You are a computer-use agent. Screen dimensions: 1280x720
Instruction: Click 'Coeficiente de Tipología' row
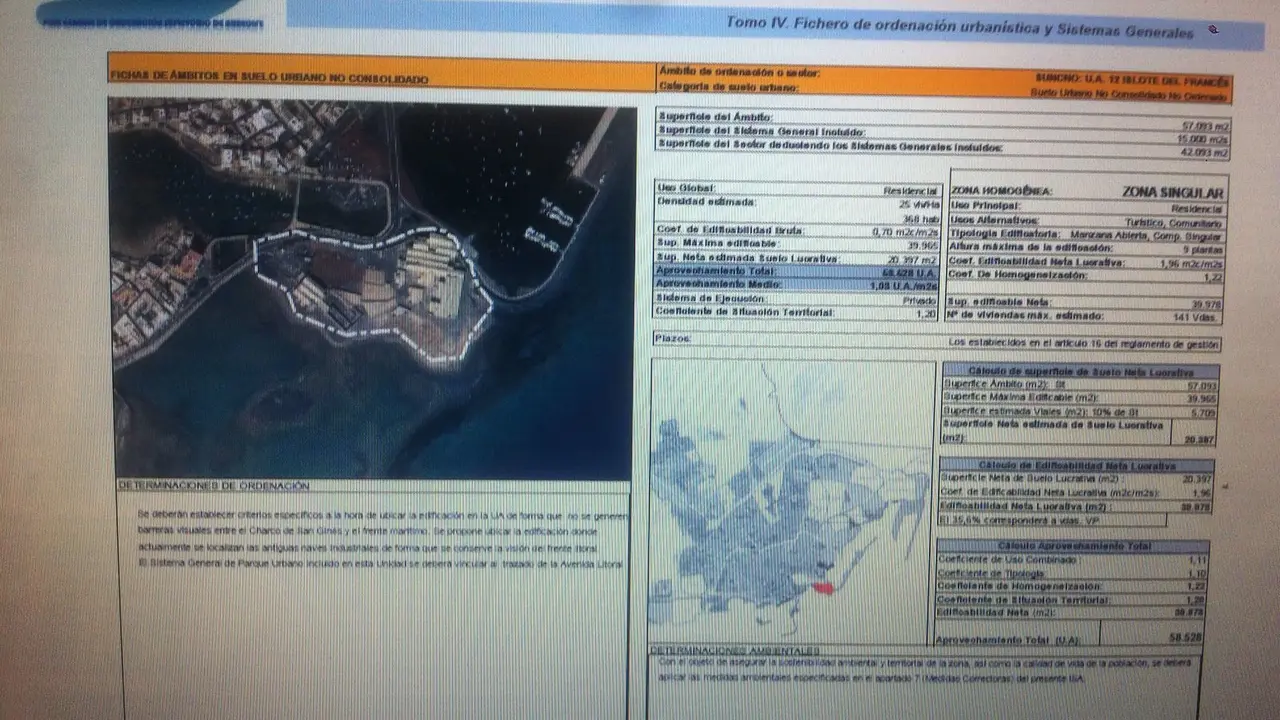(1073, 573)
